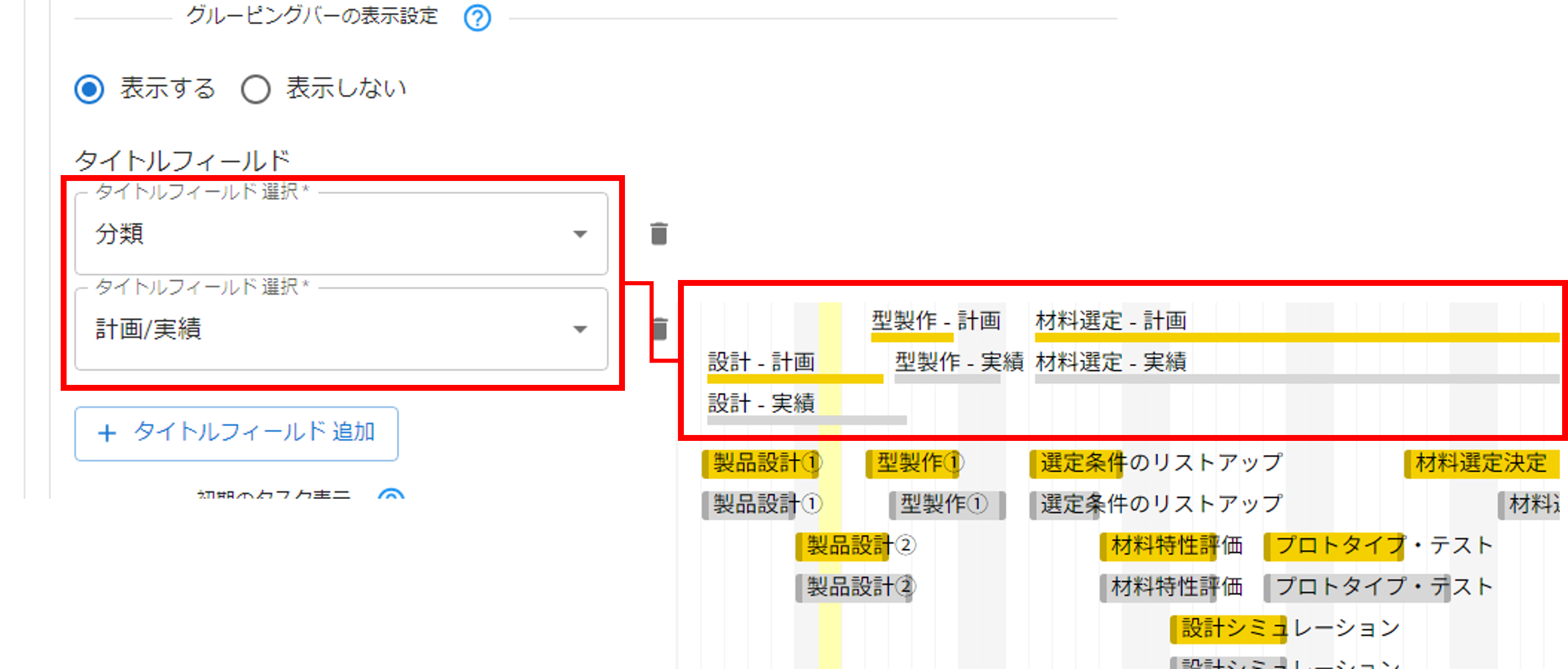Select the yellow 型製作① task bar
Viewport: 1568px width, 669px height.
tap(912, 464)
